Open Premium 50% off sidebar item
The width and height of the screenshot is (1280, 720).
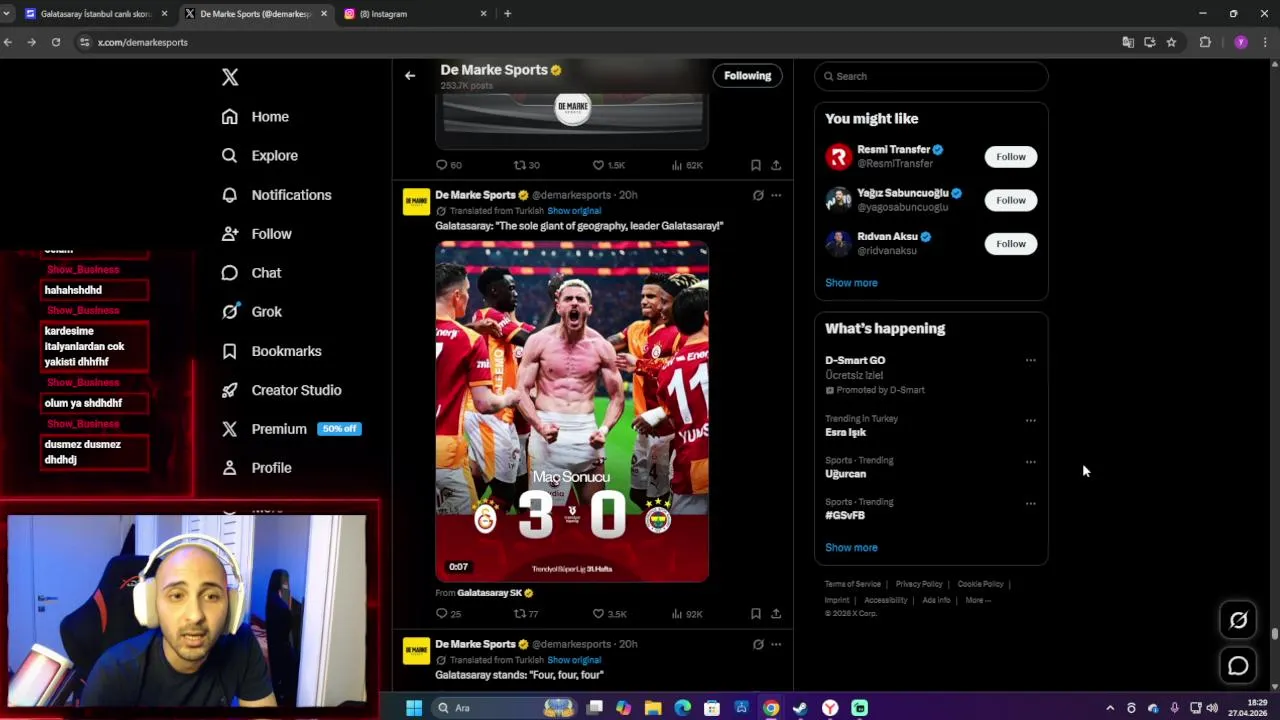pos(291,429)
